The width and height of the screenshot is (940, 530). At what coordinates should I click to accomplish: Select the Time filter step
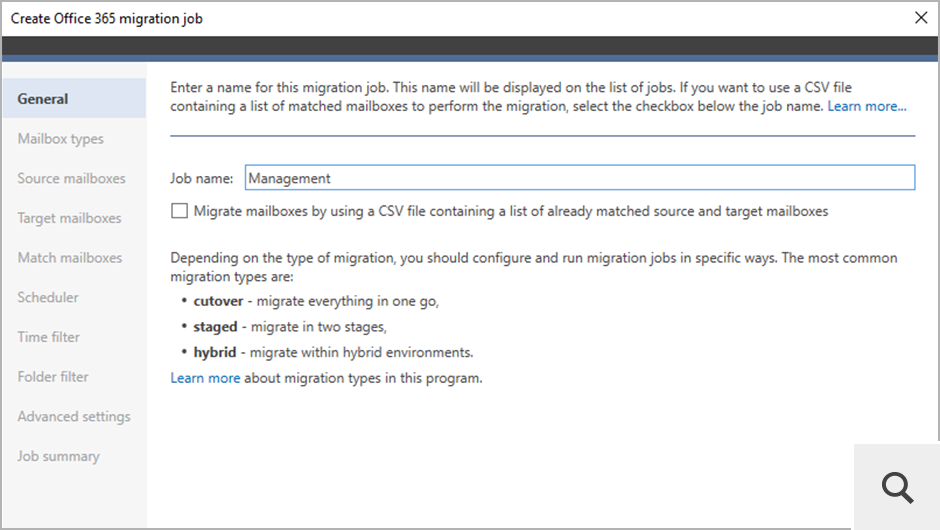click(x=48, y=337)
